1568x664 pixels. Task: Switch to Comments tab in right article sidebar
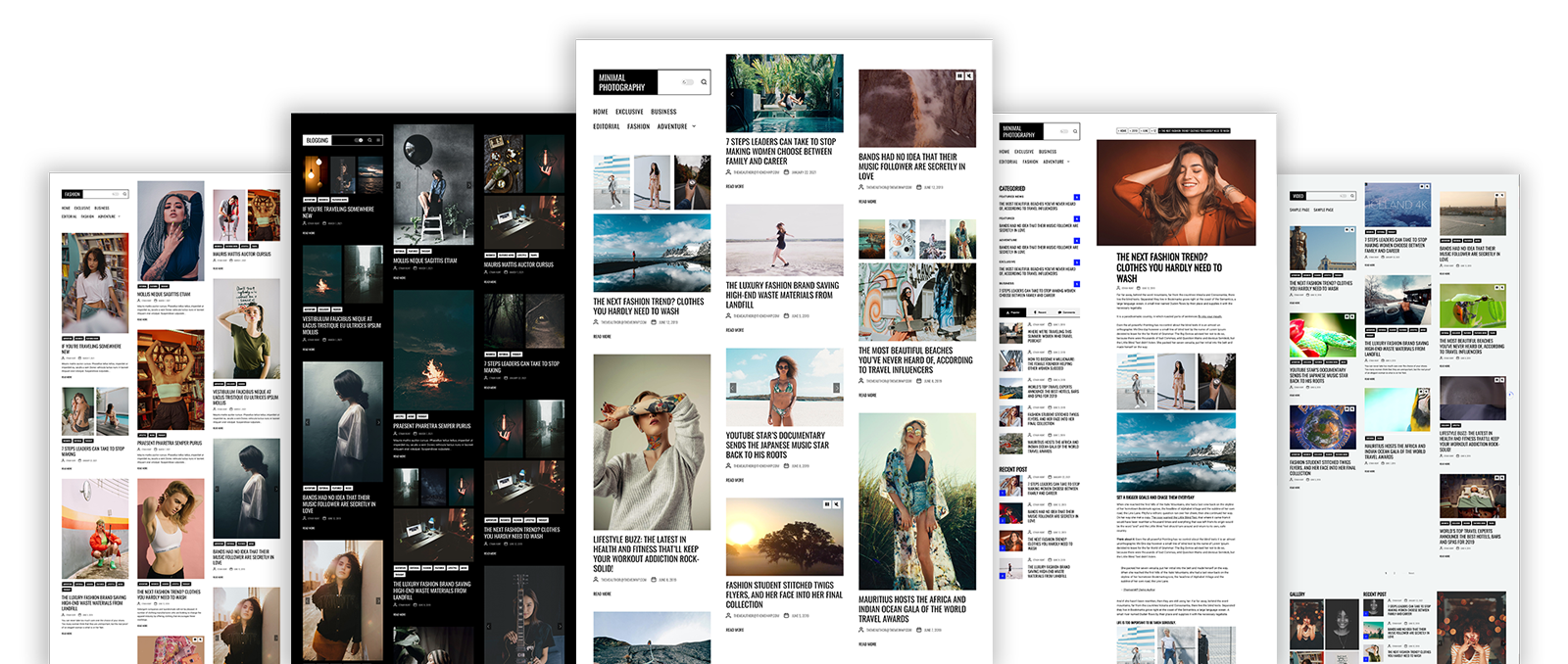[1066, 312]
